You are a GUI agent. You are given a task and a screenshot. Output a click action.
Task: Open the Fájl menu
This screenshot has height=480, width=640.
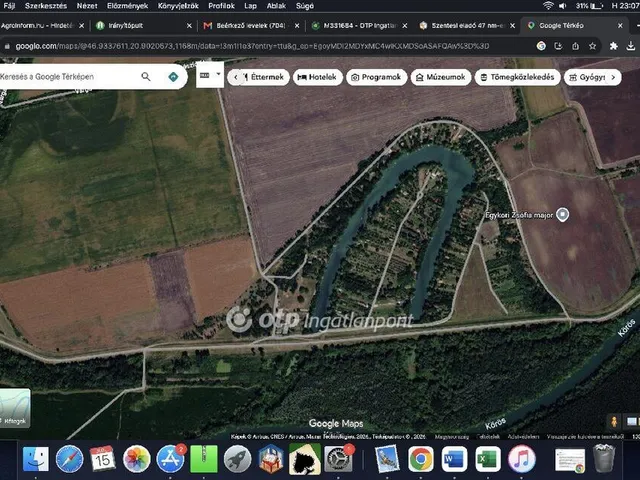[x=9, y=6]
